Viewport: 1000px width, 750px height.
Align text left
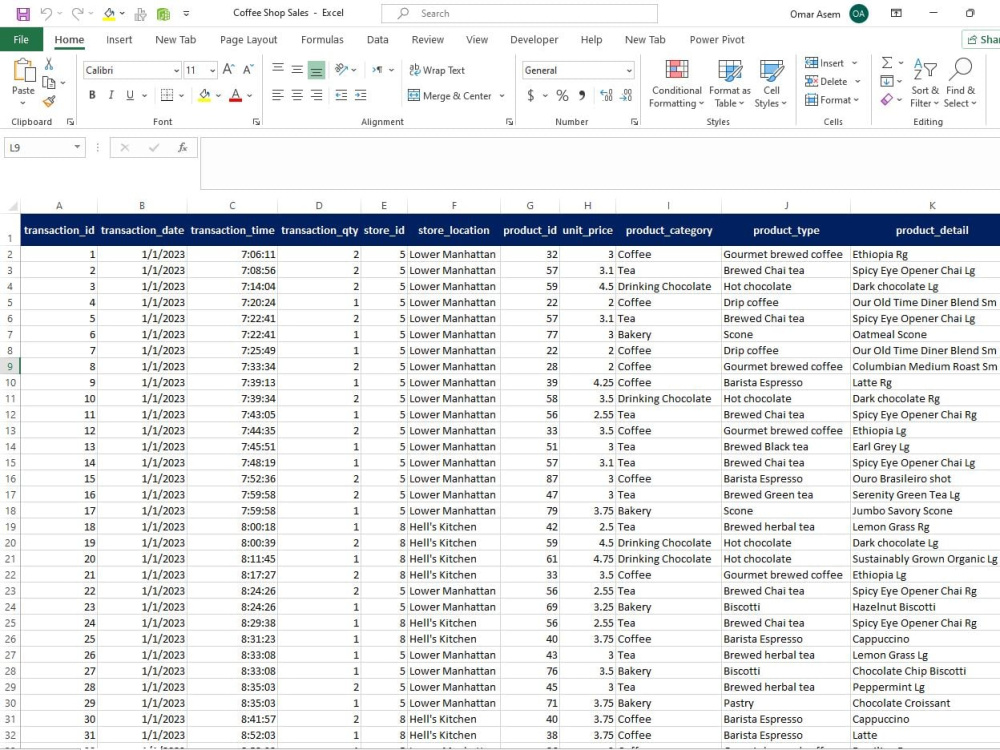pyautogui.click(x=278, y=95)
